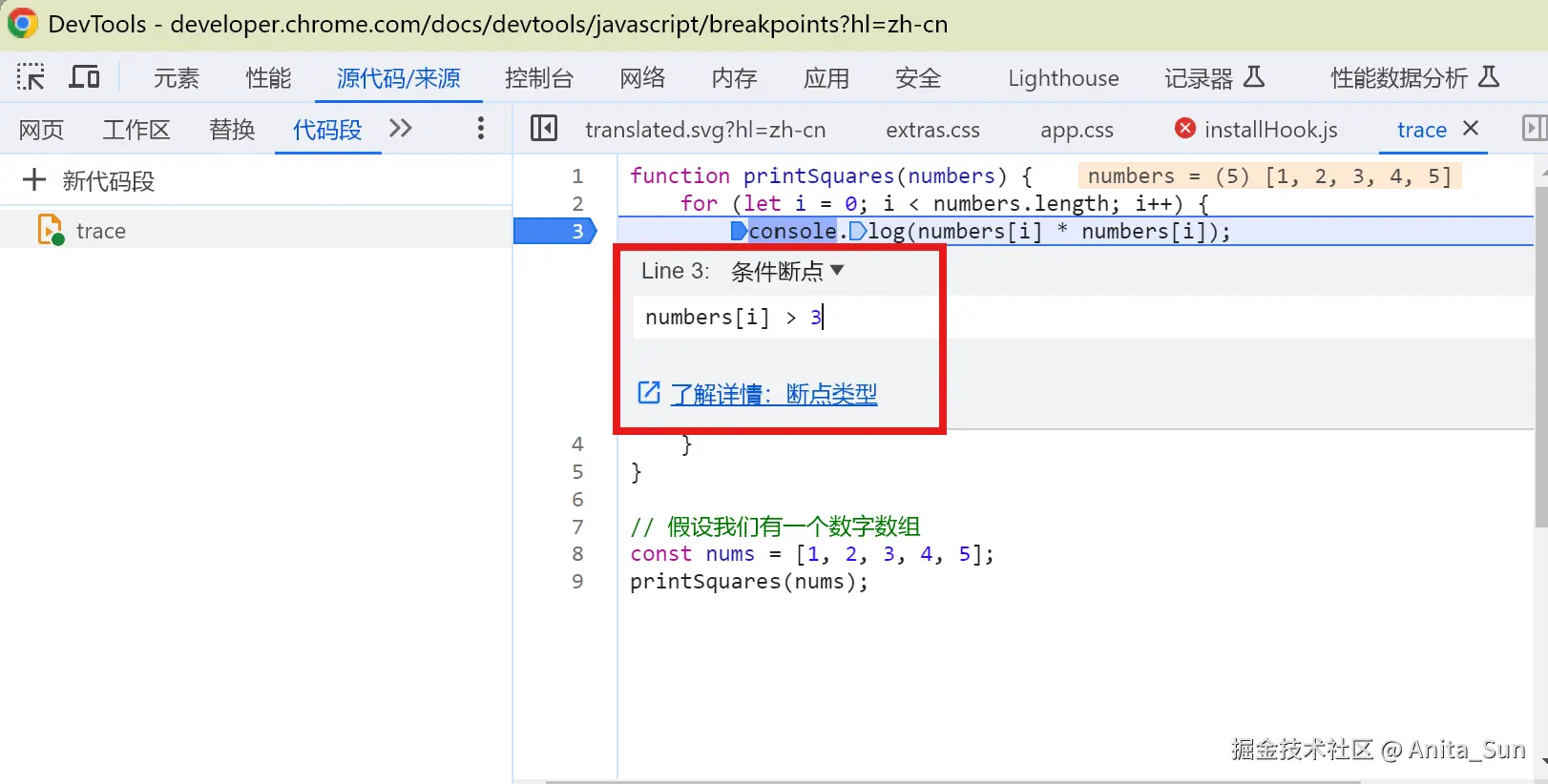Click line number 5 in gutter
1548x784 pixels.
tap(576, 472)
